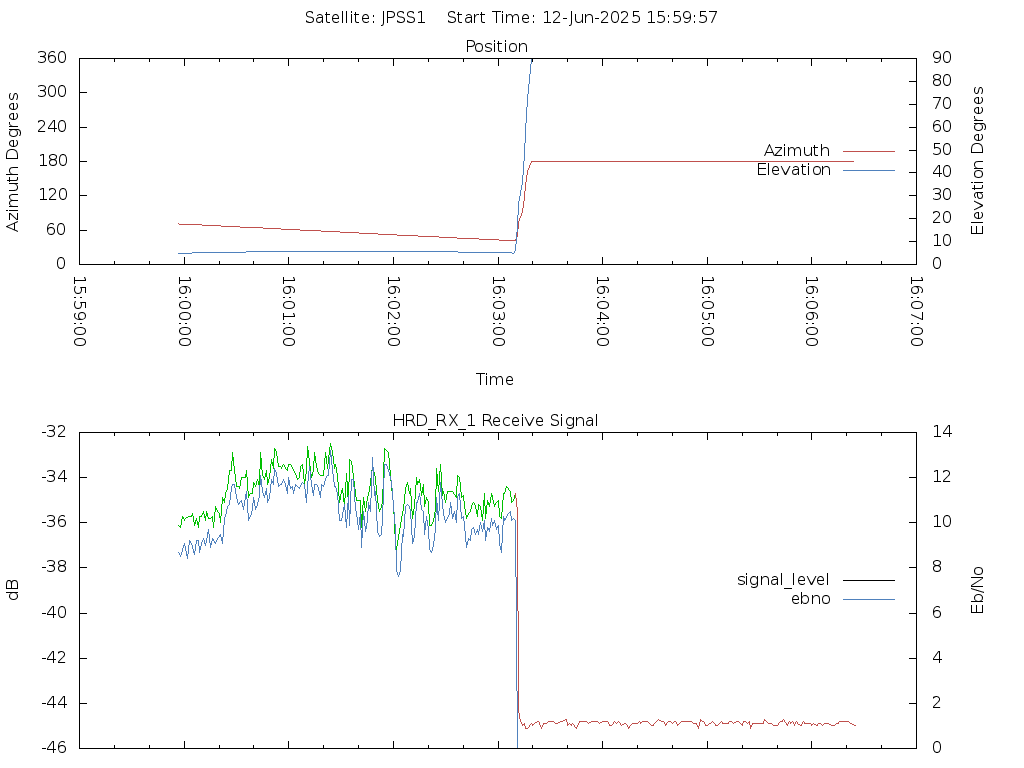The image size is (1024, 768).
Task: Click the "16:05:00" time tick label
Action: (x=707, y=312)
